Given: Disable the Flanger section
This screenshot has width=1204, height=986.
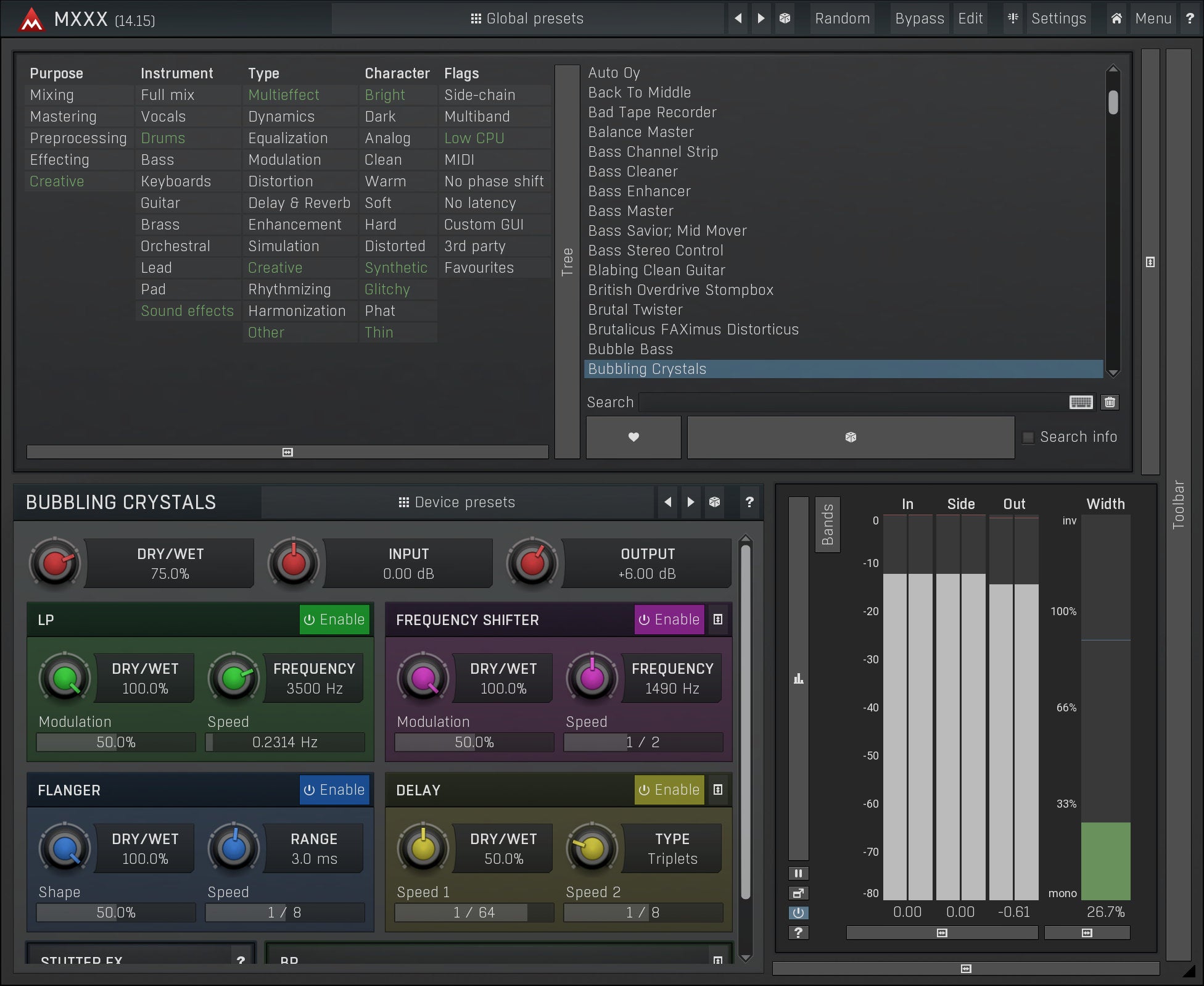Looking at the screenshot, I should coord(334,790).
